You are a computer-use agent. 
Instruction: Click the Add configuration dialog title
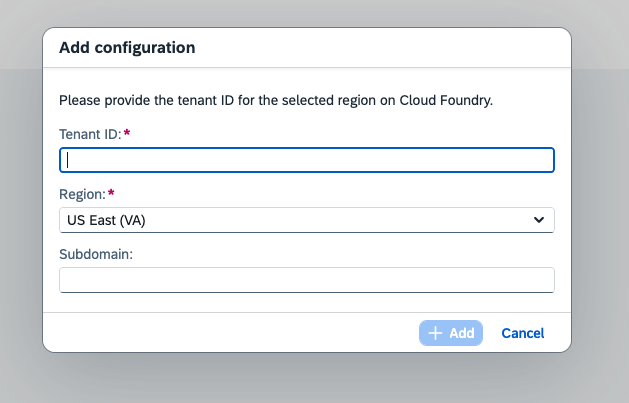(x=127, y=47)
